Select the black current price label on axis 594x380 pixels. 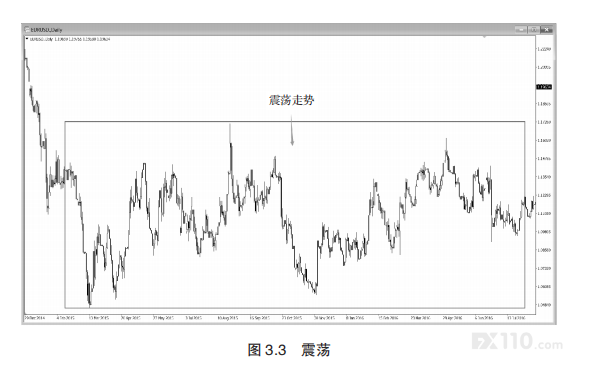[x=544, y=87]
